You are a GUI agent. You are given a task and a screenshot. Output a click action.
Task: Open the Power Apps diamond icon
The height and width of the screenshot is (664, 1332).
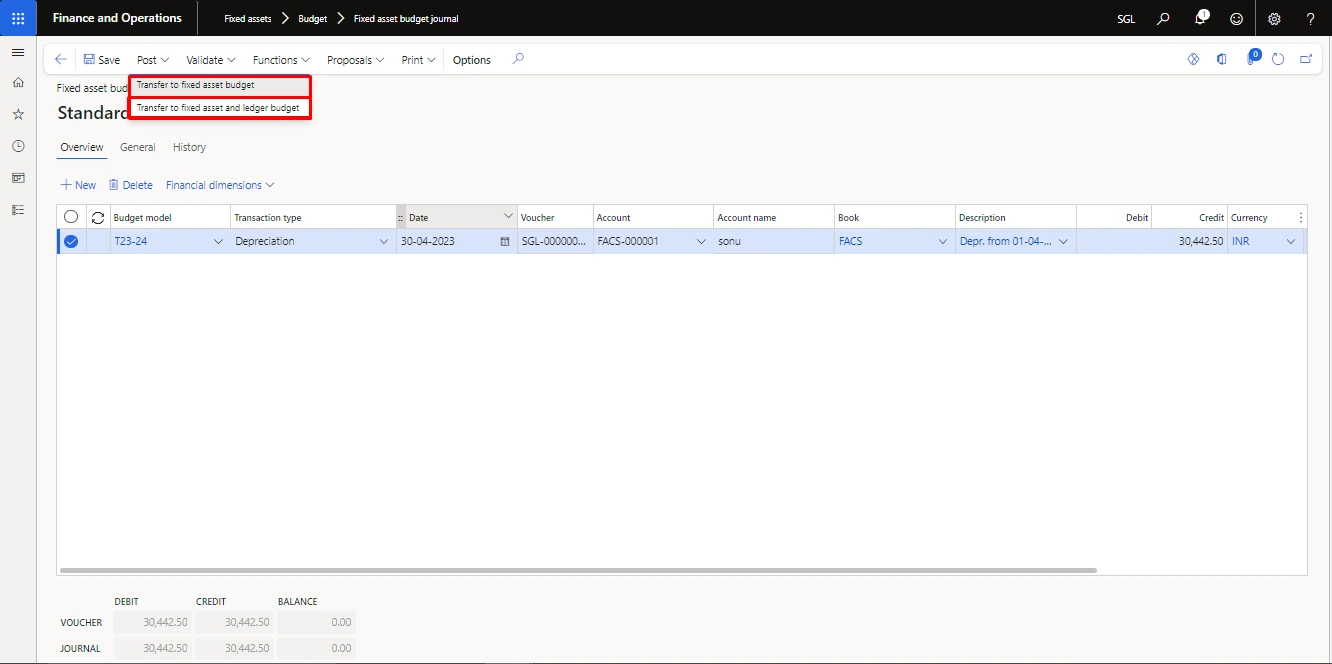(1193, 60)
